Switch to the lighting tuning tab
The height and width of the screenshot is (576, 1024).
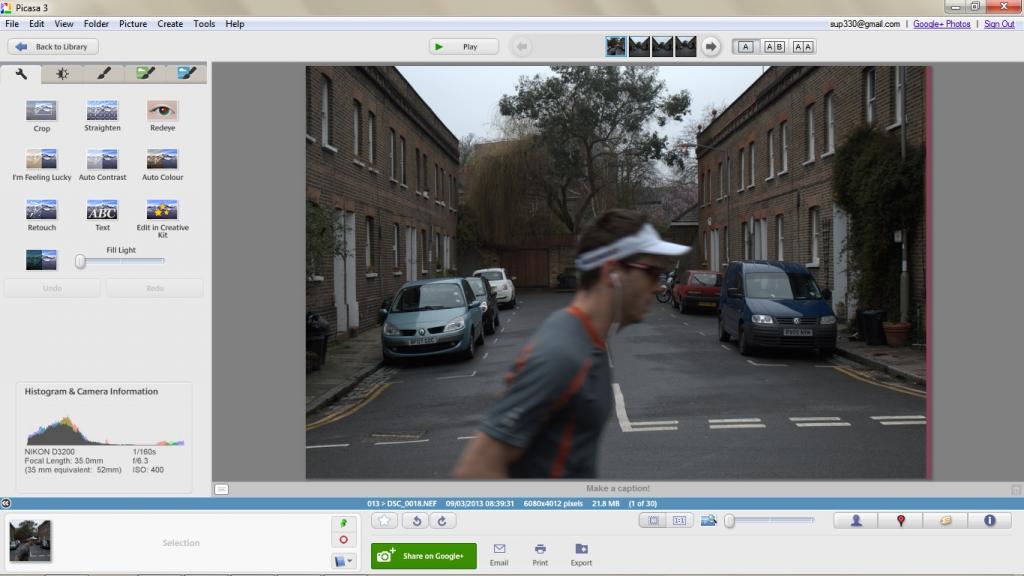coord(62,73)
